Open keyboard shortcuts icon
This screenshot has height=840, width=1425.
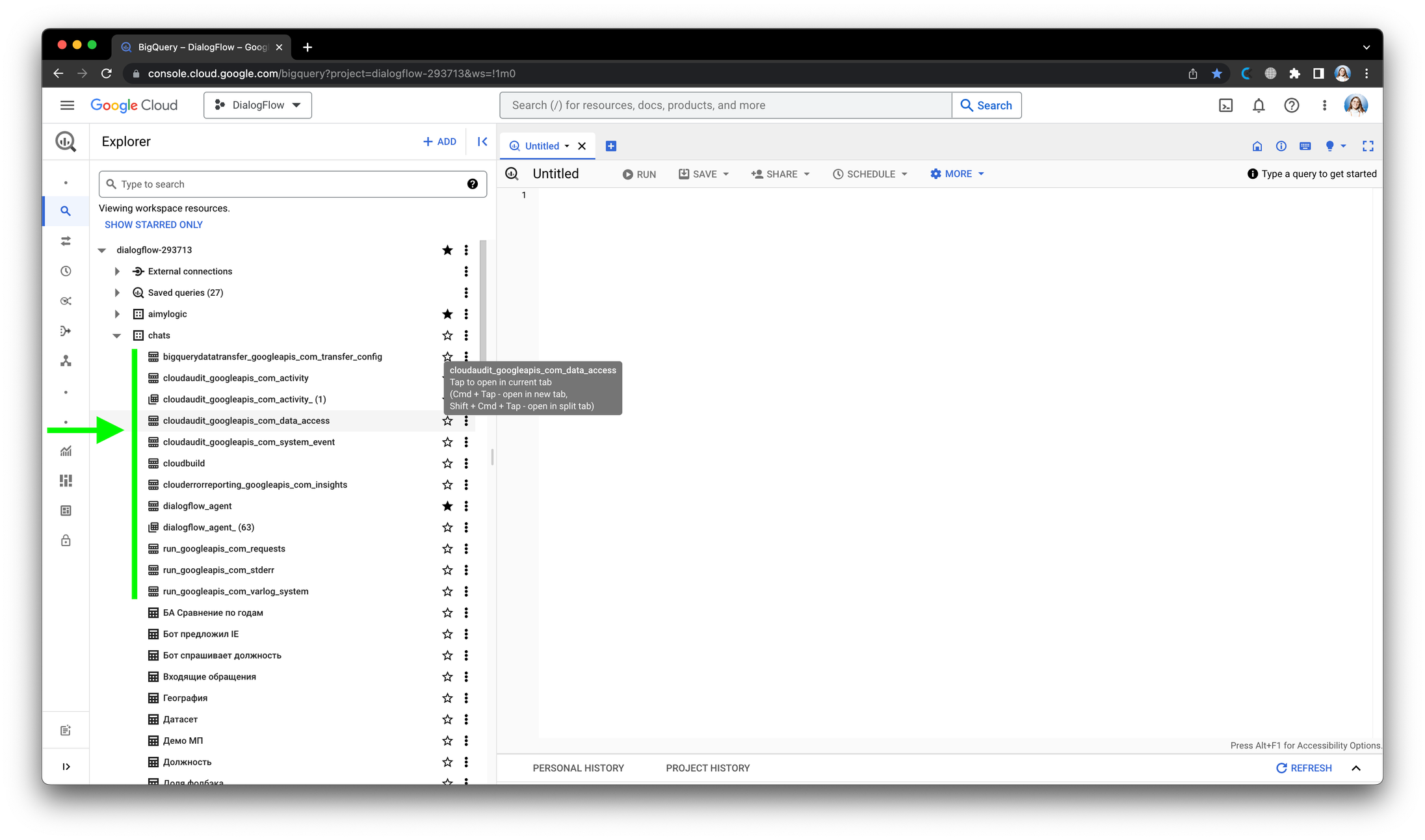pos(1305,146)
